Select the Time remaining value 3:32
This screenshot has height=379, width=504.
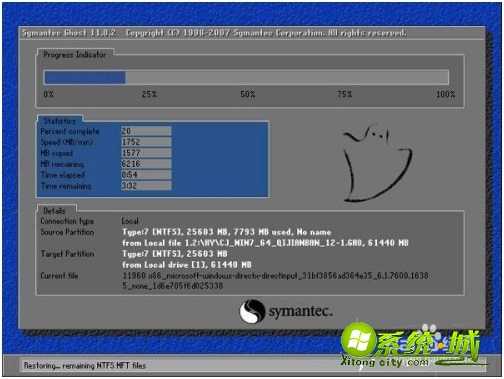click(x=146, y=186)
